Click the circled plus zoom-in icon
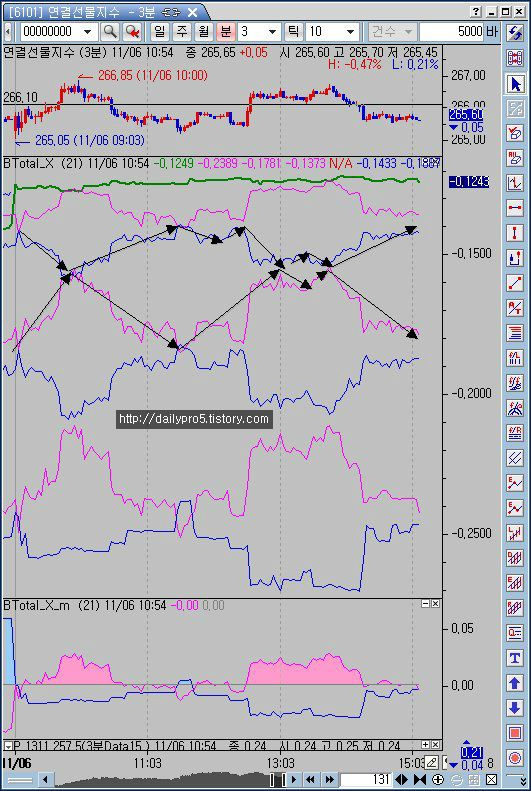The image size is (531, 791). [x=438, y=779]
